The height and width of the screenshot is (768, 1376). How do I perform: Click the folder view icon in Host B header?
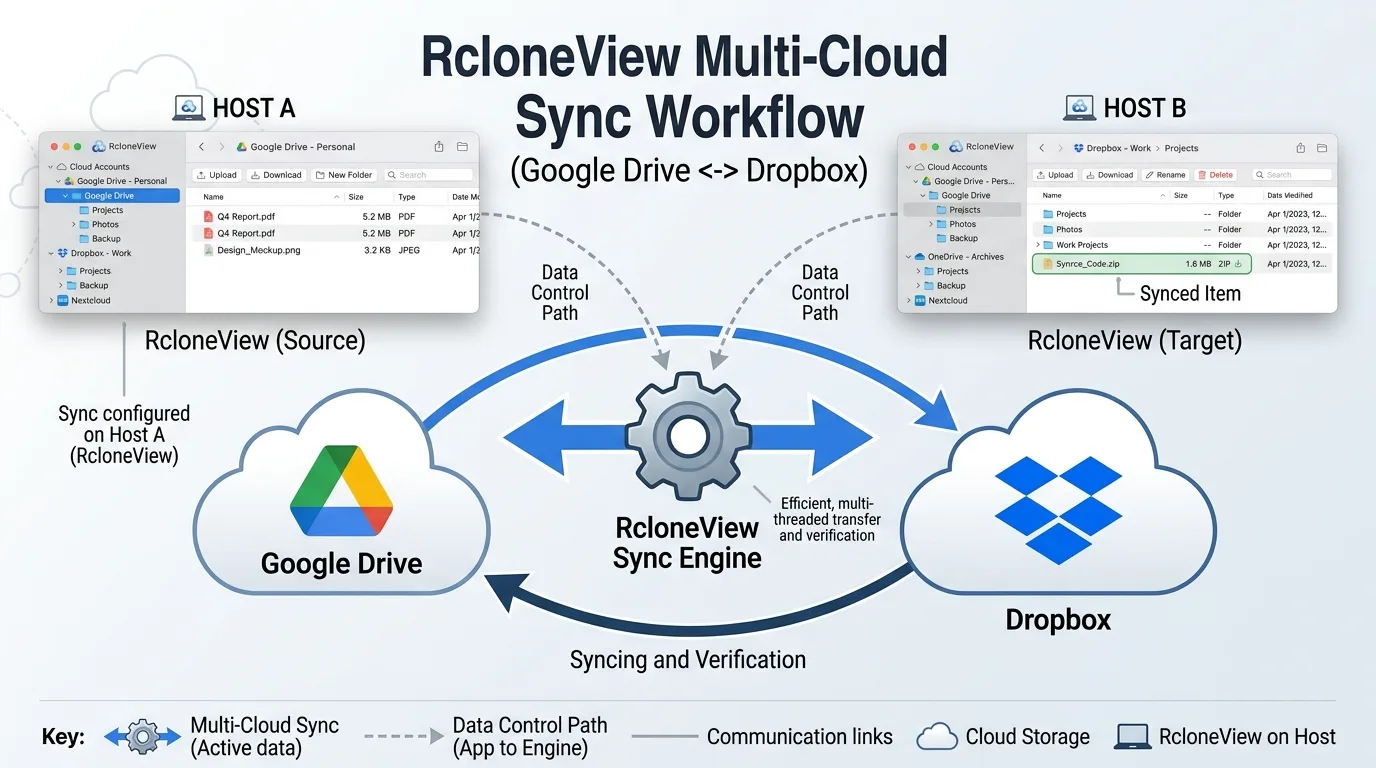pyautogui.click(x=1323, y=148)
